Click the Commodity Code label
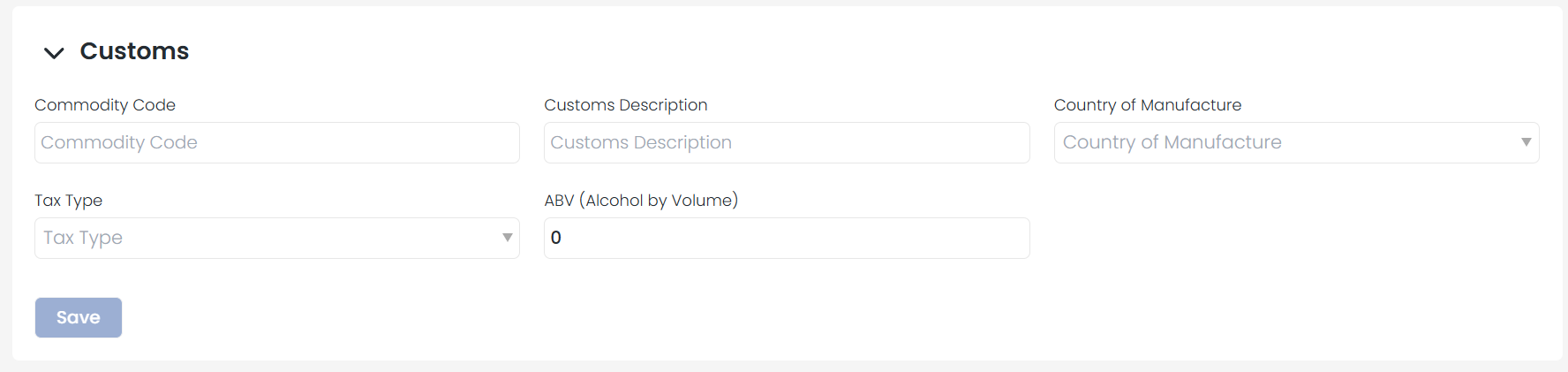Image resolution: width=1568 pixels, height=372 pixels. [105, 105]
